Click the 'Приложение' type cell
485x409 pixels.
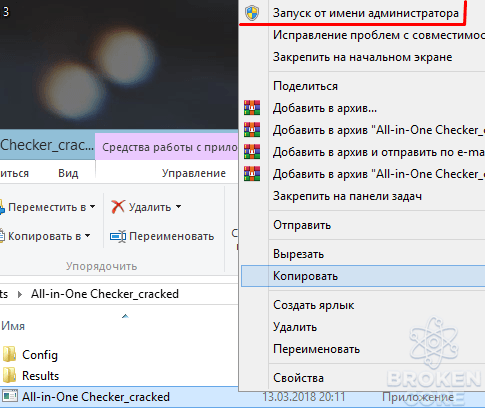(x=418, y=397)
